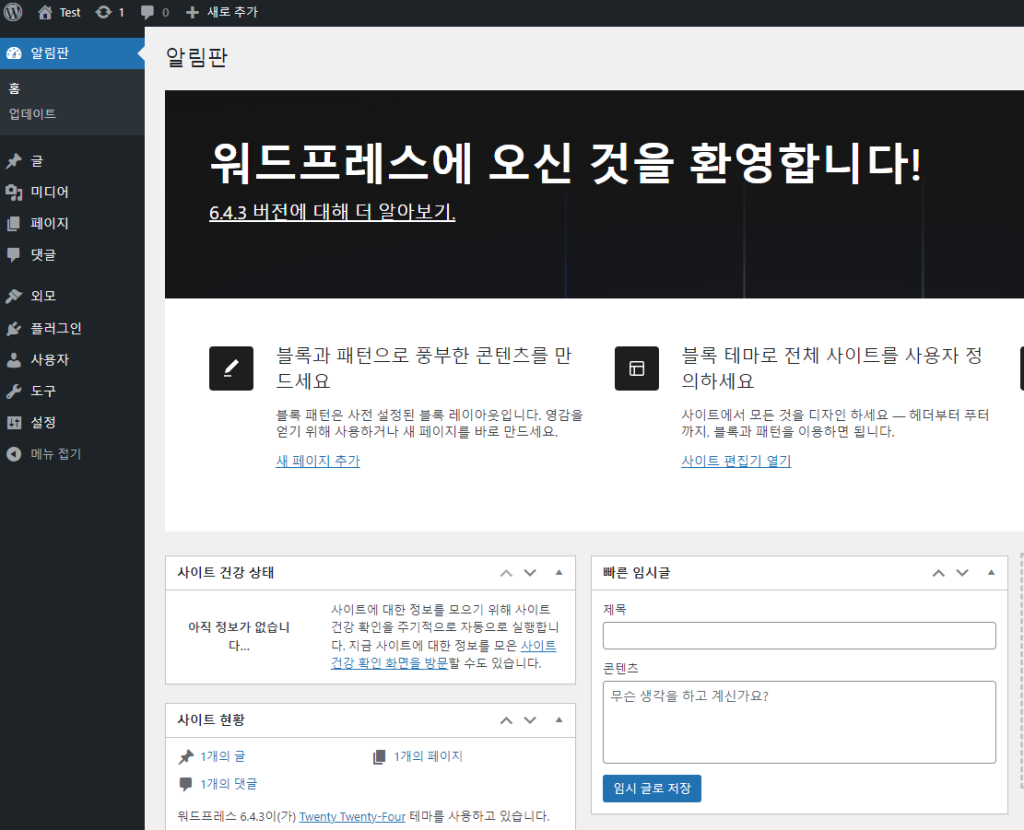1024x830 pixels.
Task: Click the 새 페이지 추가 link
Action: (x=318, y=461)
